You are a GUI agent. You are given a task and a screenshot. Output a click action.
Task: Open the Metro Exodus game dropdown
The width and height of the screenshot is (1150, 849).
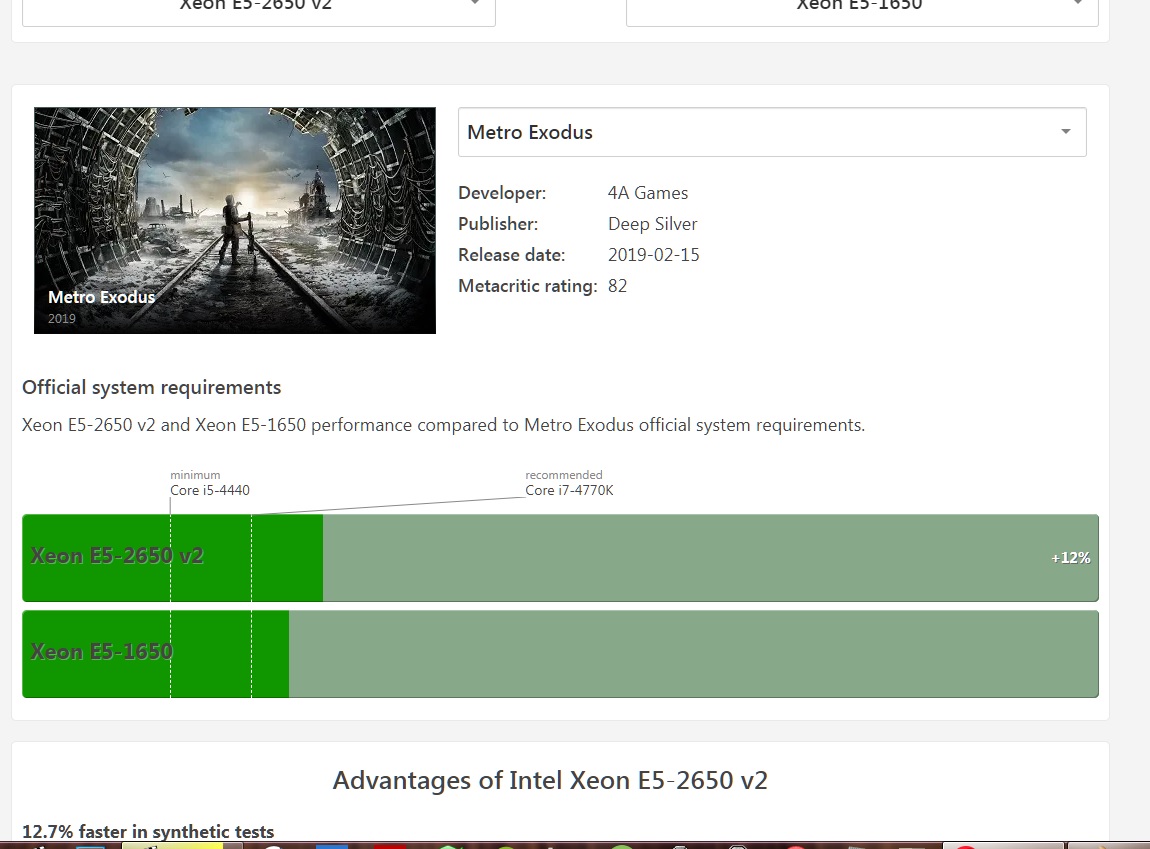772,132
